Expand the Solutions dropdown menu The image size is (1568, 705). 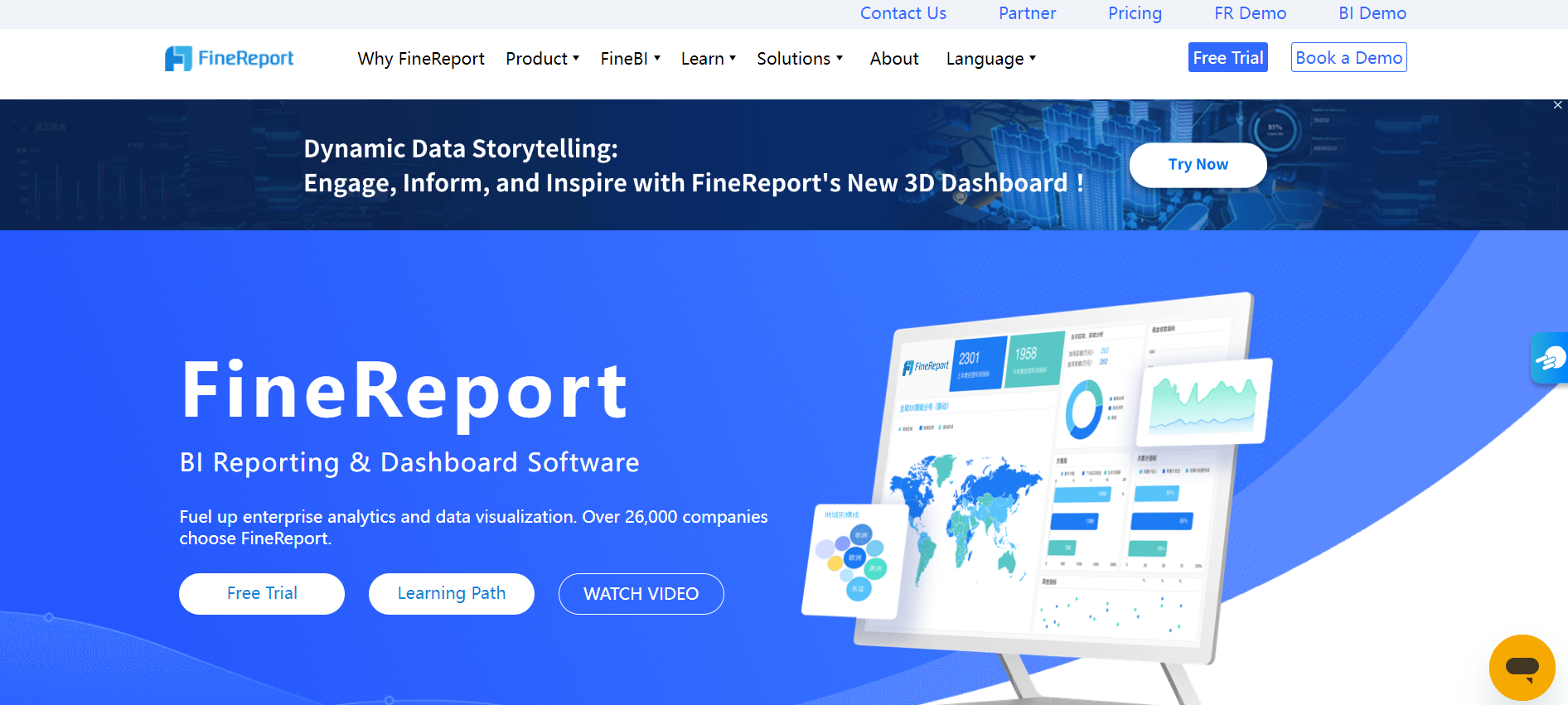799,59
